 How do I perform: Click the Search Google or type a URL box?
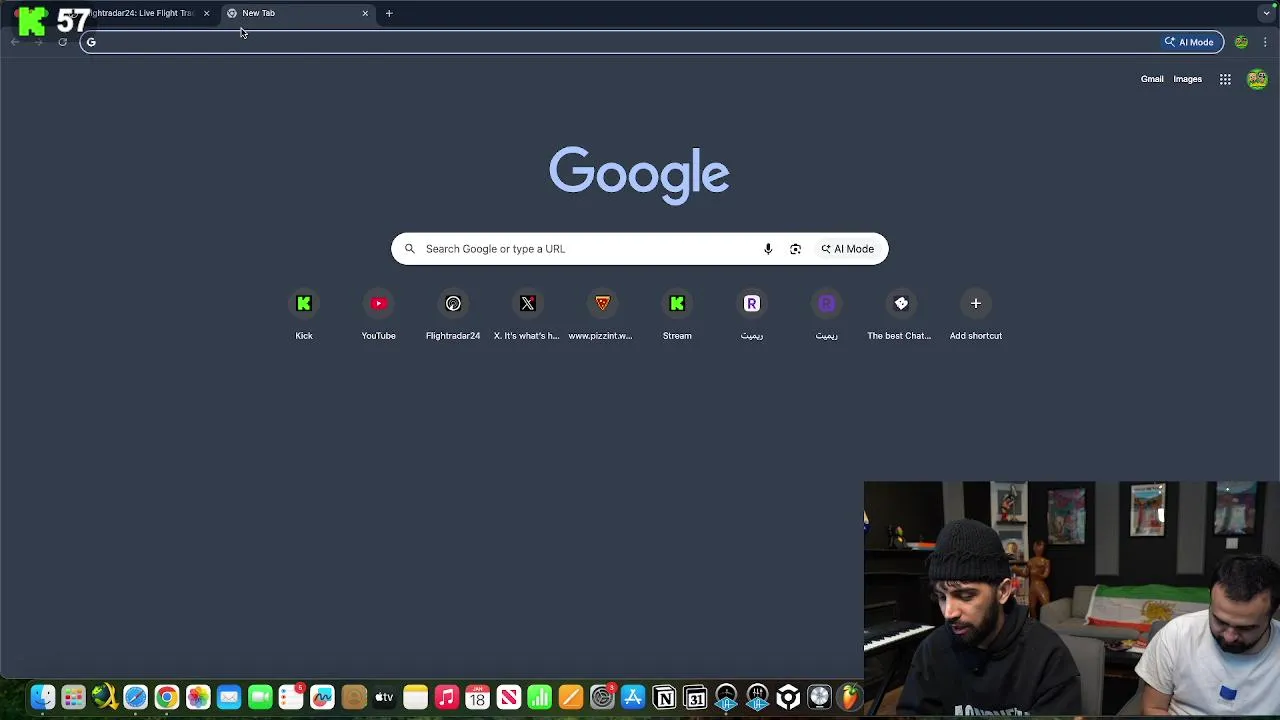coord(639,249)
